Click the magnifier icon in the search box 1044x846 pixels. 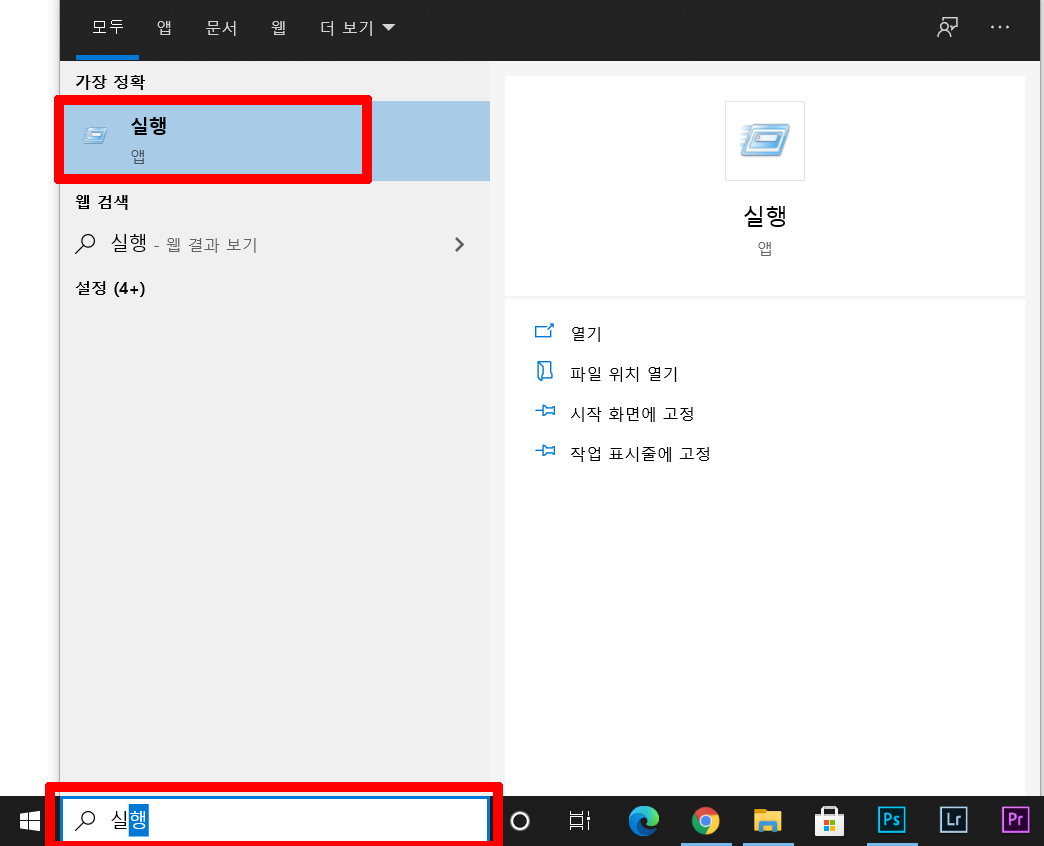(x=85, y=821)
